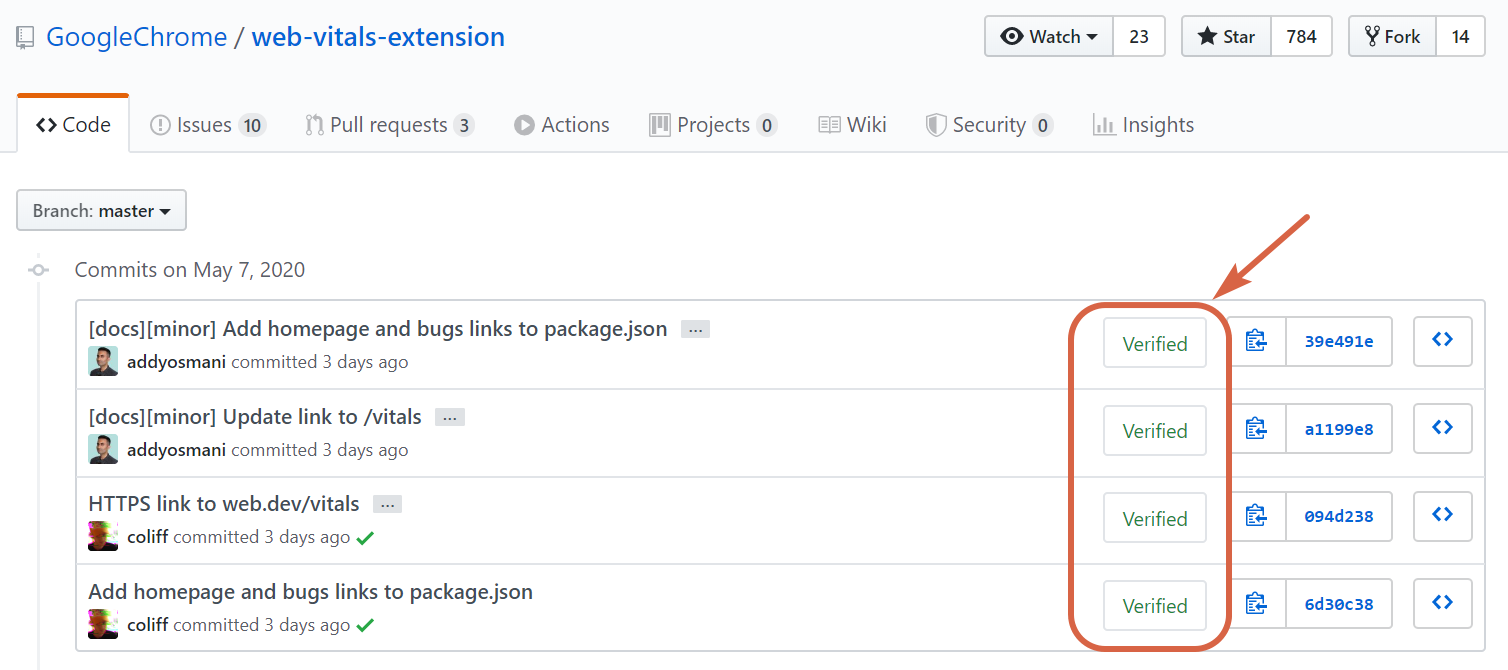Fork the repository
This screenshot has width=1508, height=670.
[x=1392, y=36]
